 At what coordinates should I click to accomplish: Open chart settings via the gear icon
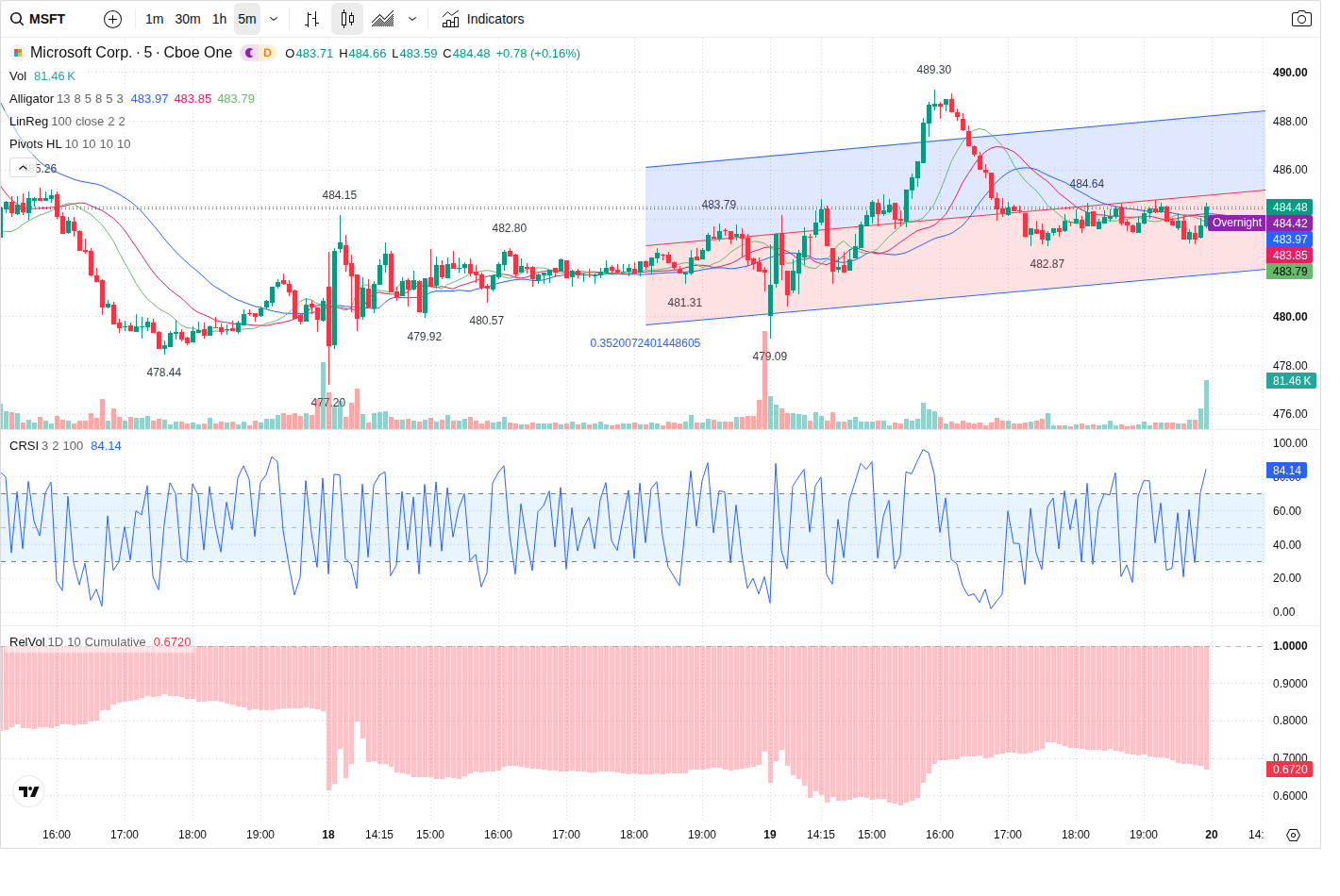pos(1293,835)
